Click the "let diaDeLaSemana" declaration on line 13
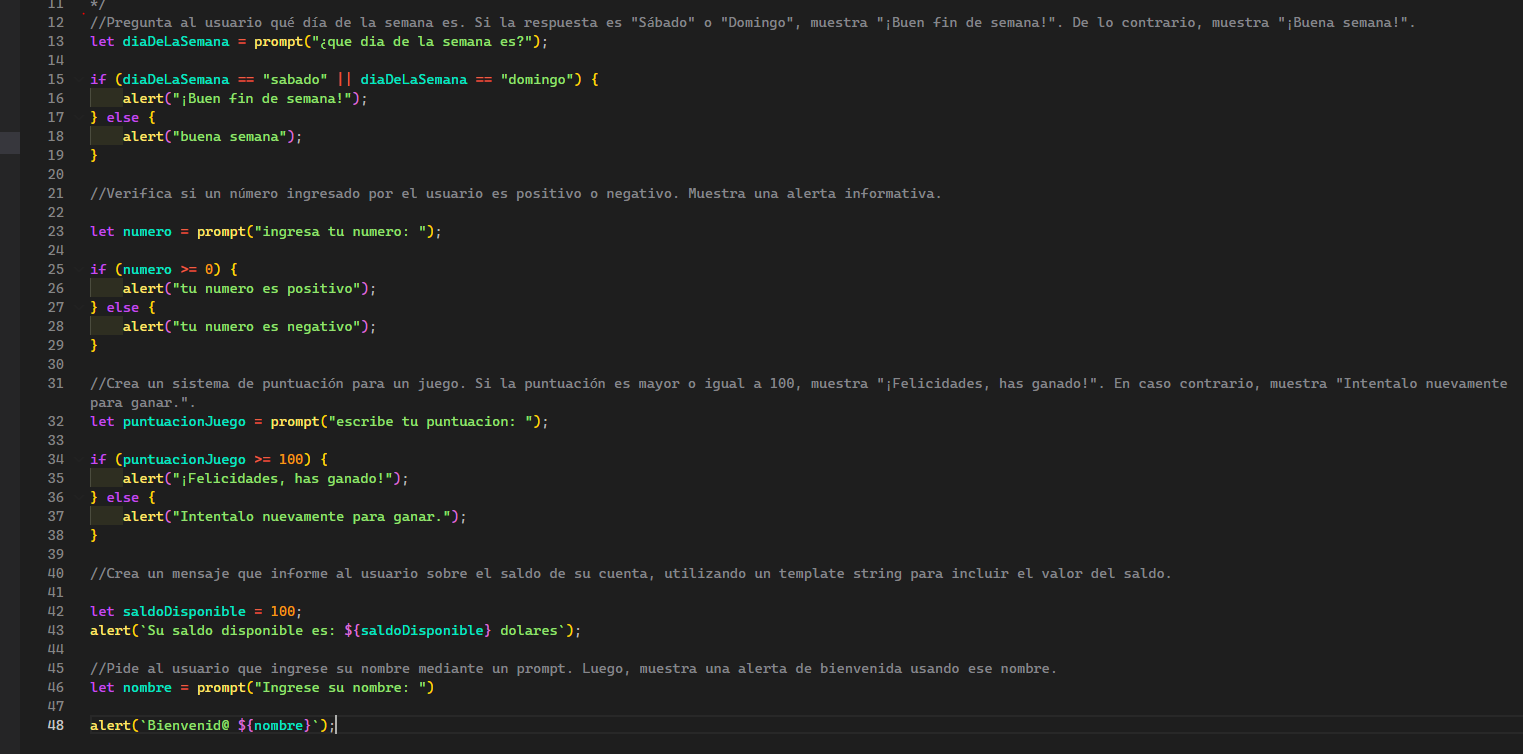The image size is (1523, 754). click(319, 41)
